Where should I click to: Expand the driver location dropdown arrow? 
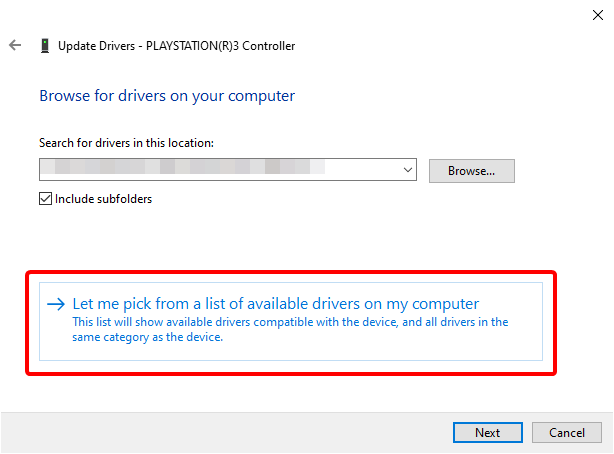coord(408,171)
